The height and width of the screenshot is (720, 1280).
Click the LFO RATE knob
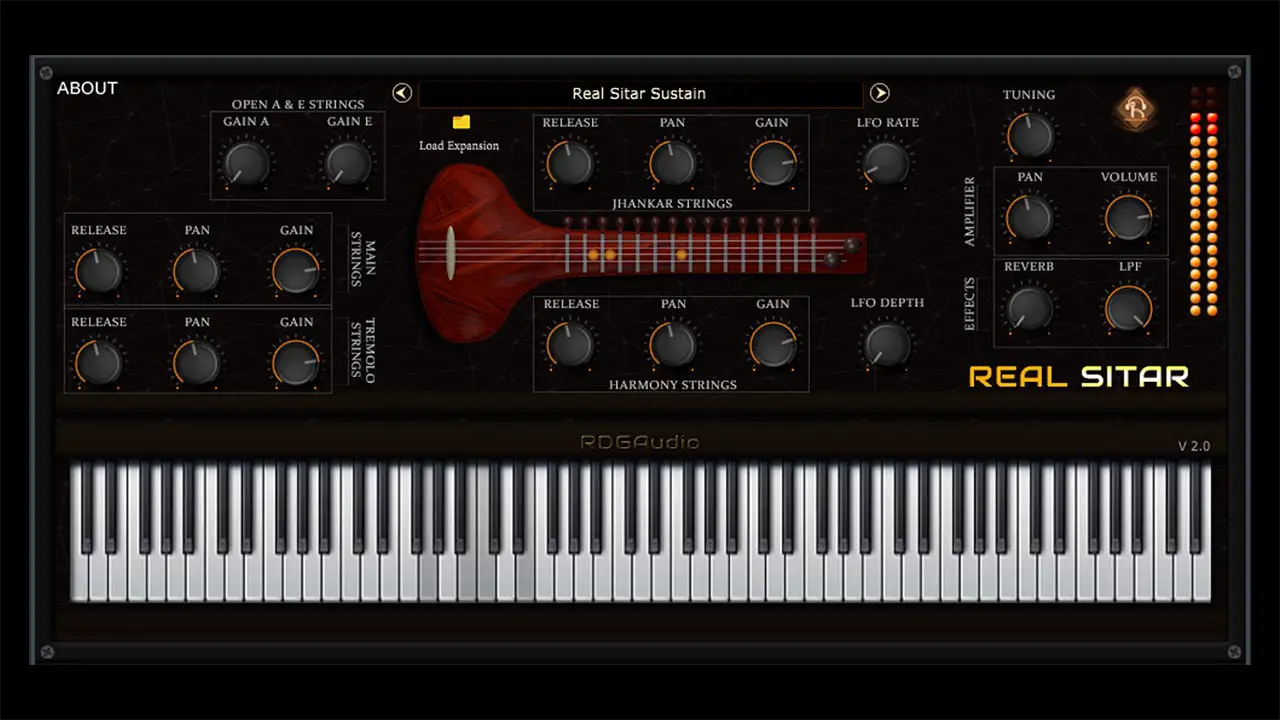[x=887, y=163]
